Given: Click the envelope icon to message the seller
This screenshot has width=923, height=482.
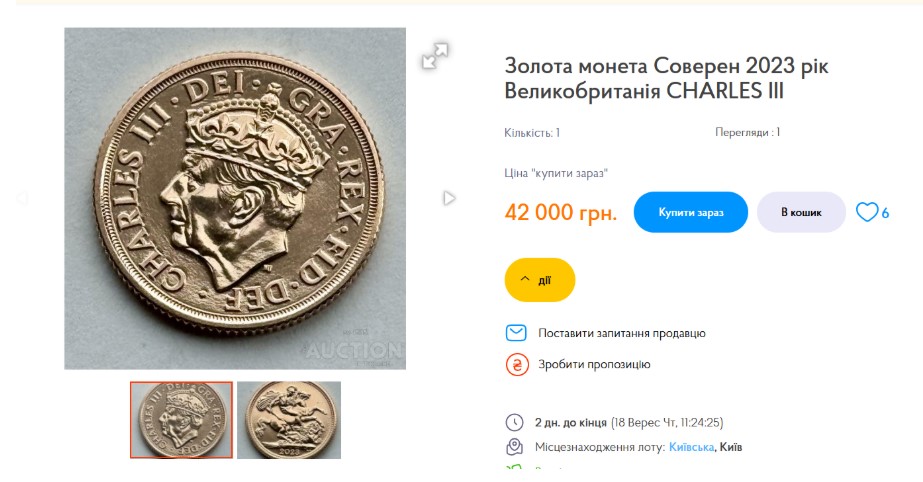Looking at the screenshot, I should tap(516, 333).
